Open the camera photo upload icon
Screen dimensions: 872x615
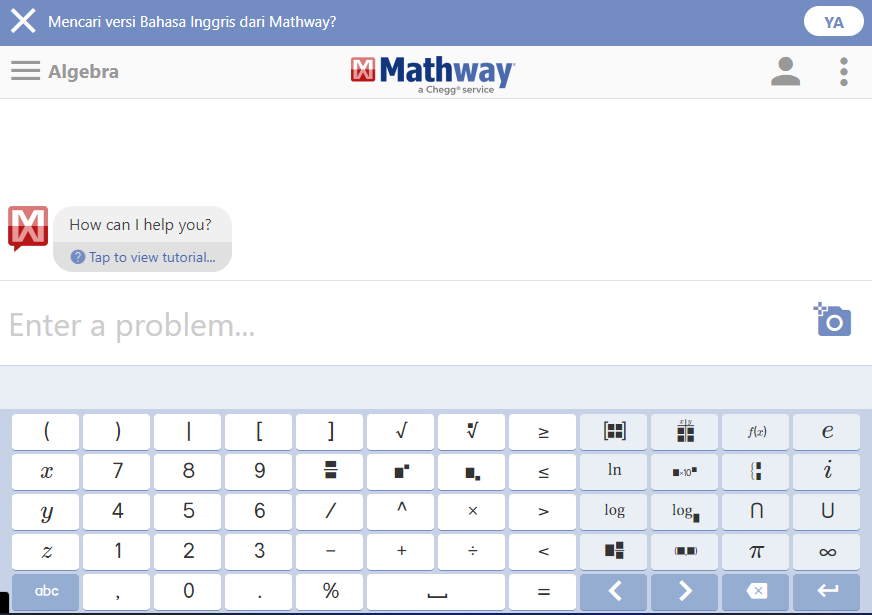coord(833,320)
